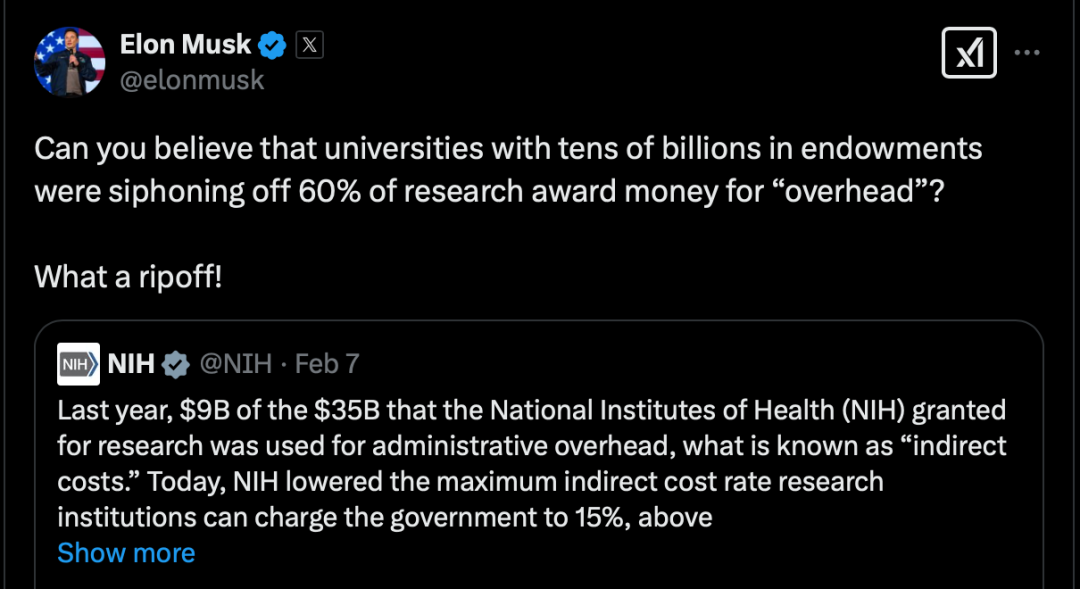Open the Grok explain-post icon

(969, 52)
